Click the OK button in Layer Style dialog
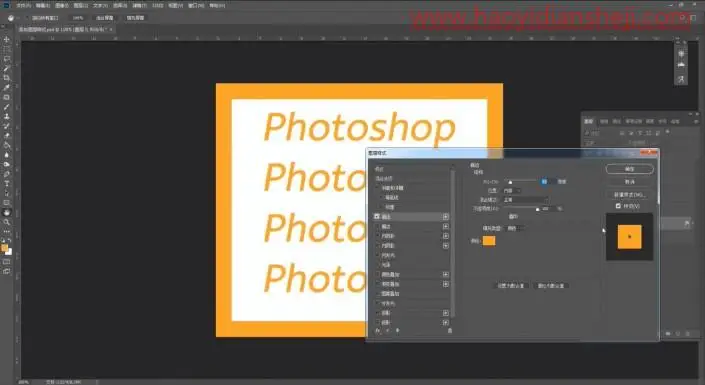The height and width of the screenshot is (385, 705). pyautogui.click(x=629, y=169)
